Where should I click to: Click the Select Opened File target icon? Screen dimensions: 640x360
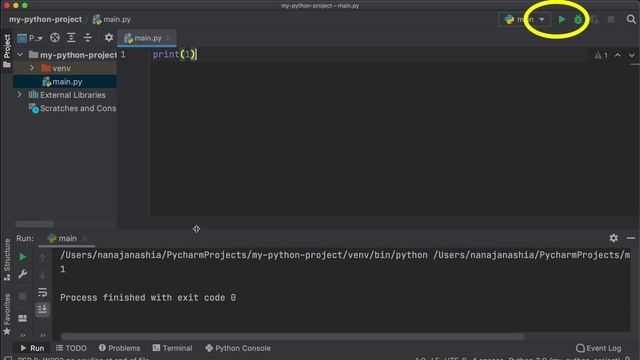[55, 38]
